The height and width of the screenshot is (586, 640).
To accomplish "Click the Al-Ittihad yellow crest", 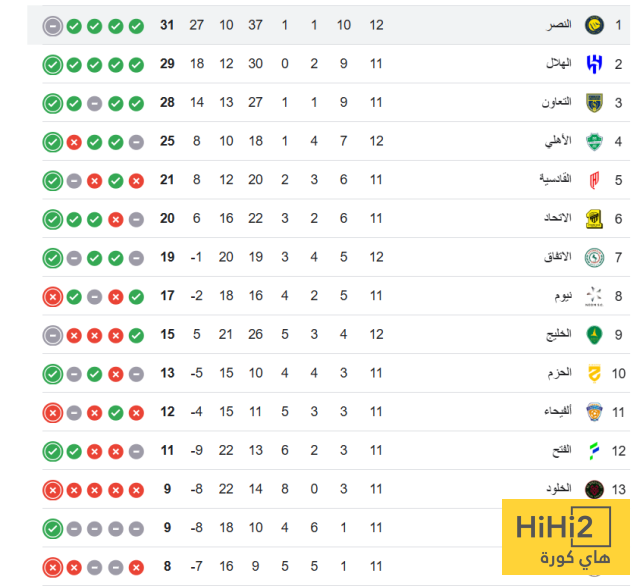I will [x=594, y=218].
